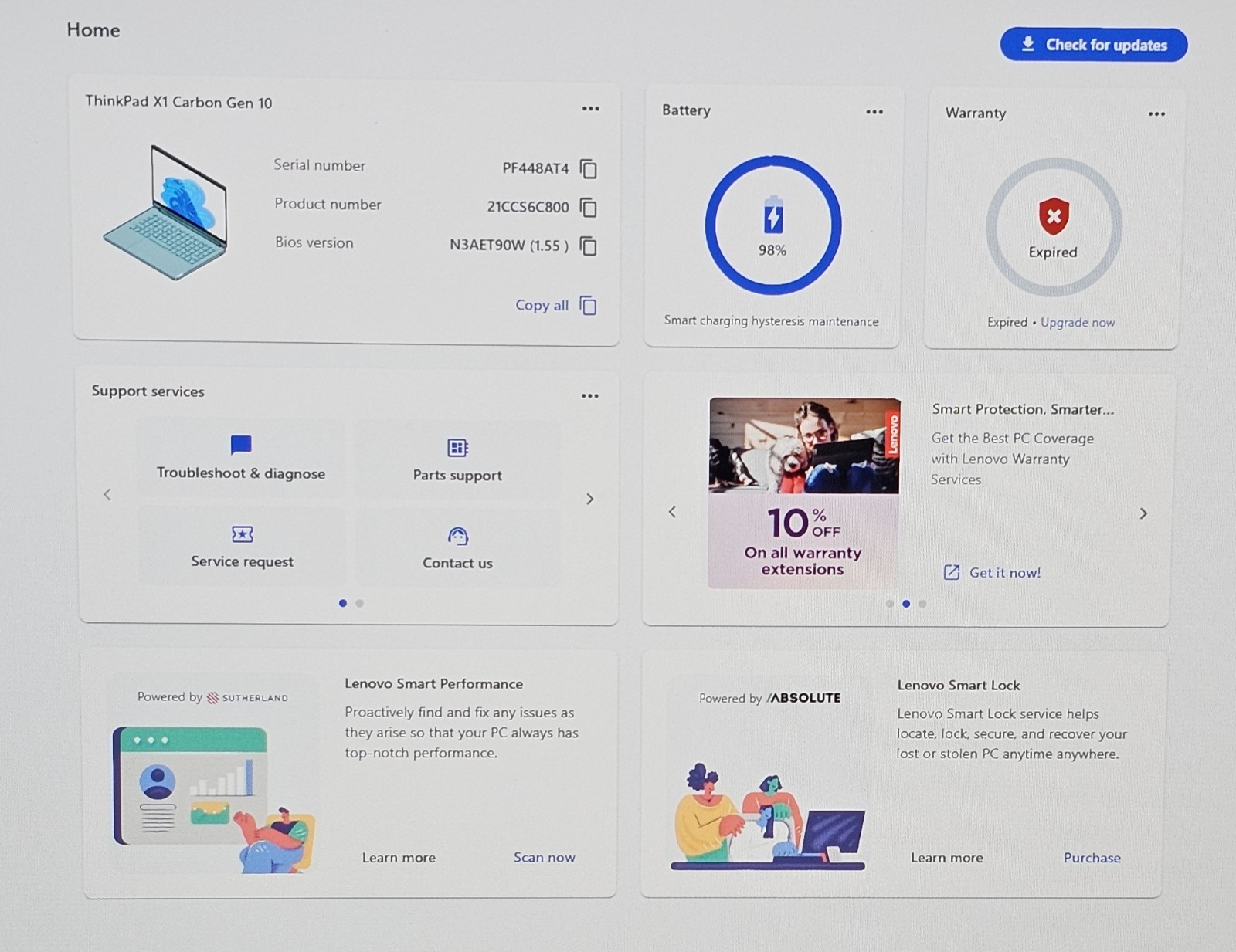This screenshot has width=1236, height=952.
Task: Show next promotion slide
Action: coord(1143,513)
